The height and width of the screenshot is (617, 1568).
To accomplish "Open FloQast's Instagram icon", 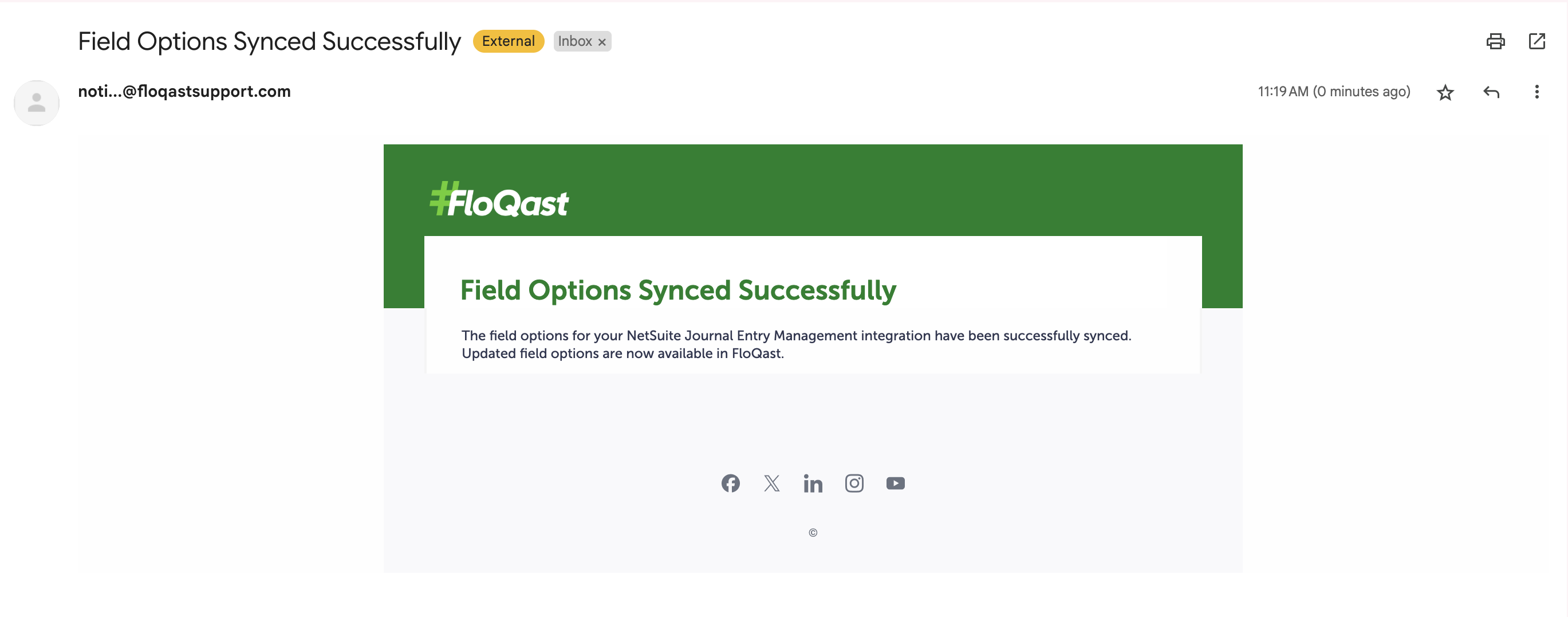I will point(854,483).
